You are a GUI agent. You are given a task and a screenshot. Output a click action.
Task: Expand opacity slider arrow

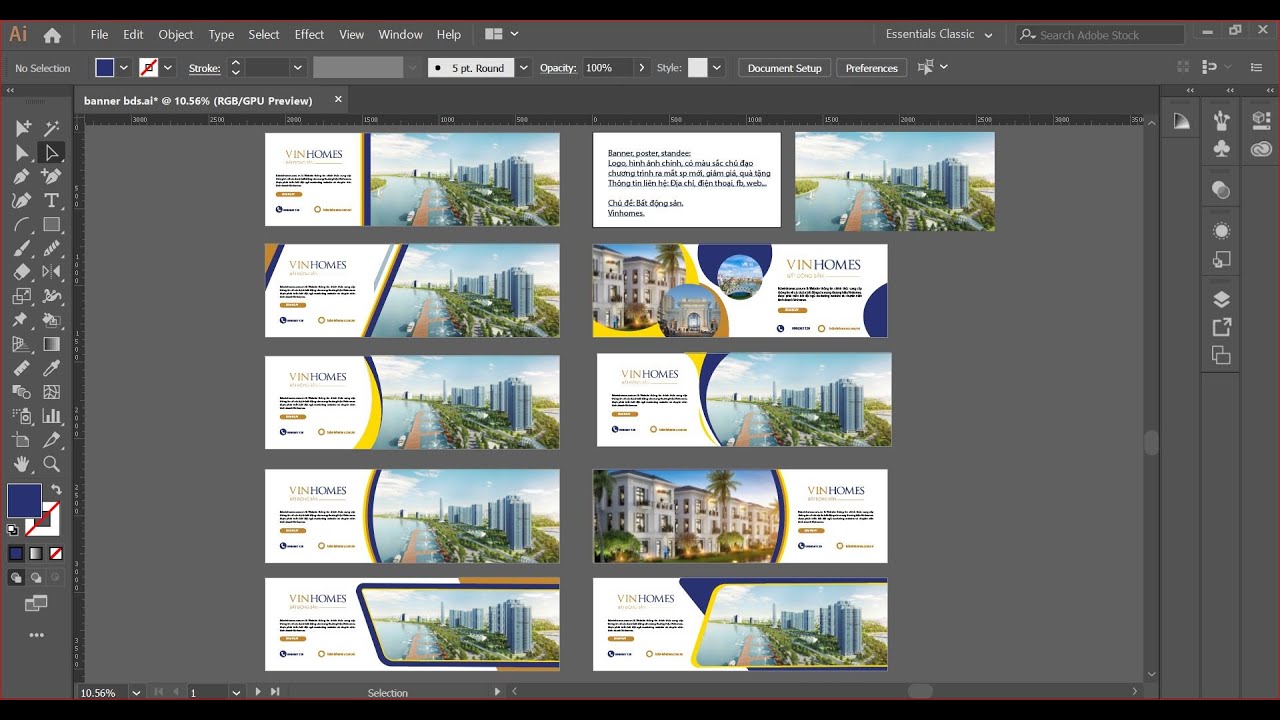coord(641,68)
